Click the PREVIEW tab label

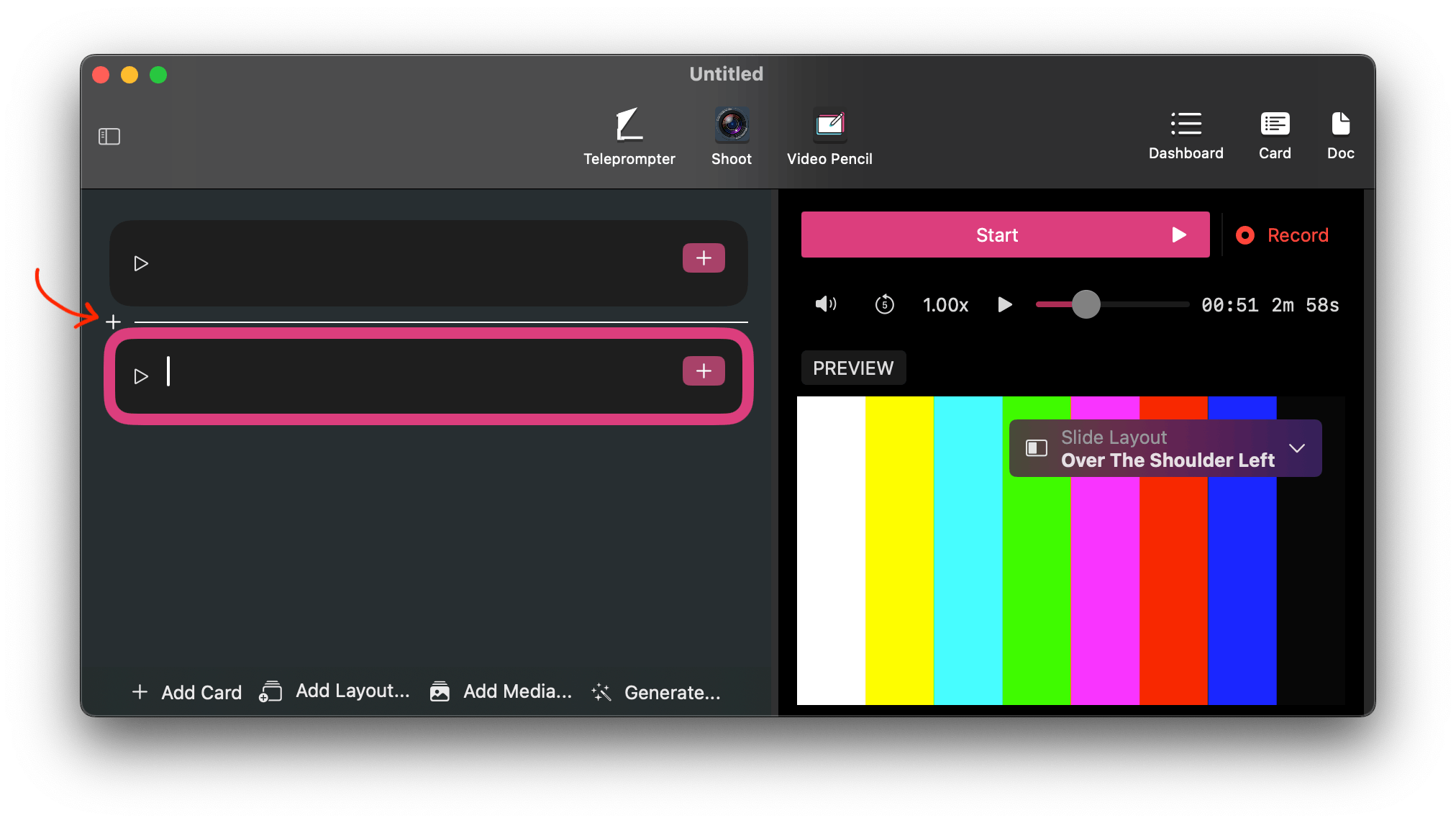(852, 367)
